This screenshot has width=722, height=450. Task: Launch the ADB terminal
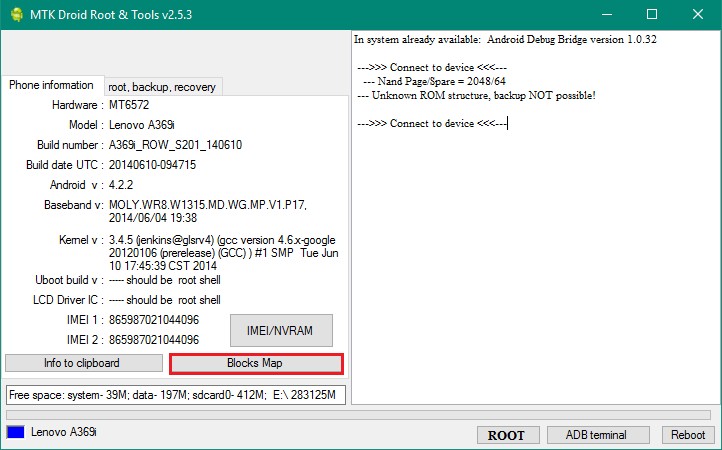596,435
